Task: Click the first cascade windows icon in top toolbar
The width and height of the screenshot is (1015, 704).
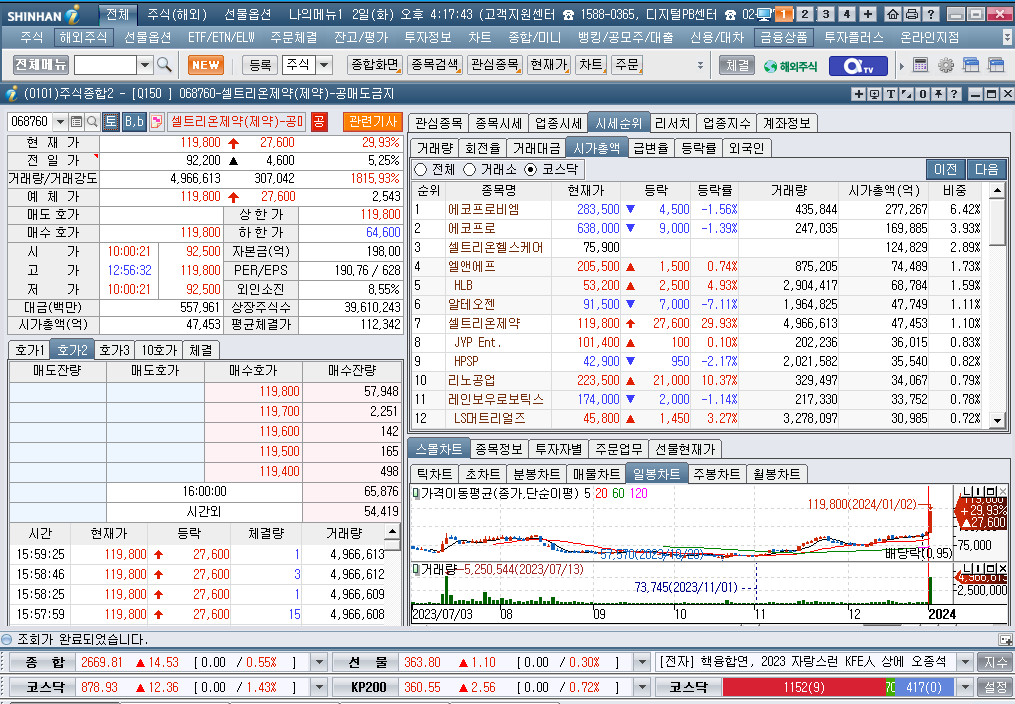Action: click(971, 65)
